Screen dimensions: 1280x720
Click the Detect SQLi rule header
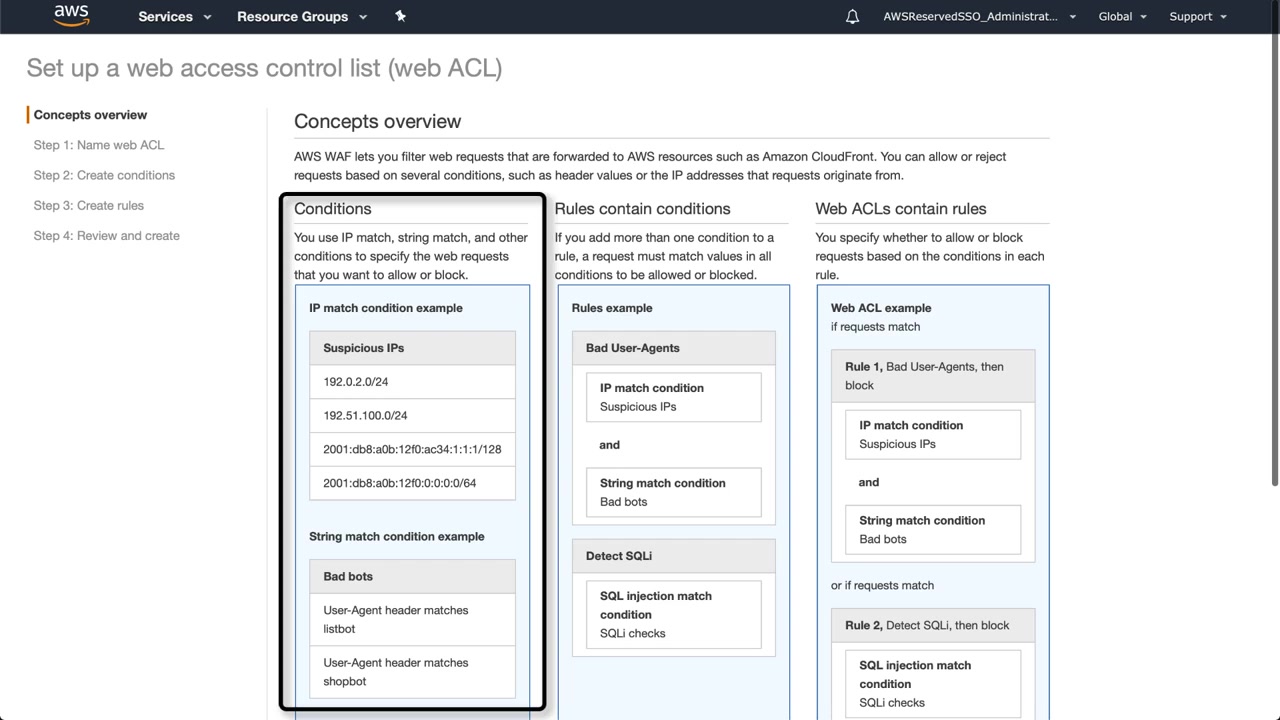point(673,556)
